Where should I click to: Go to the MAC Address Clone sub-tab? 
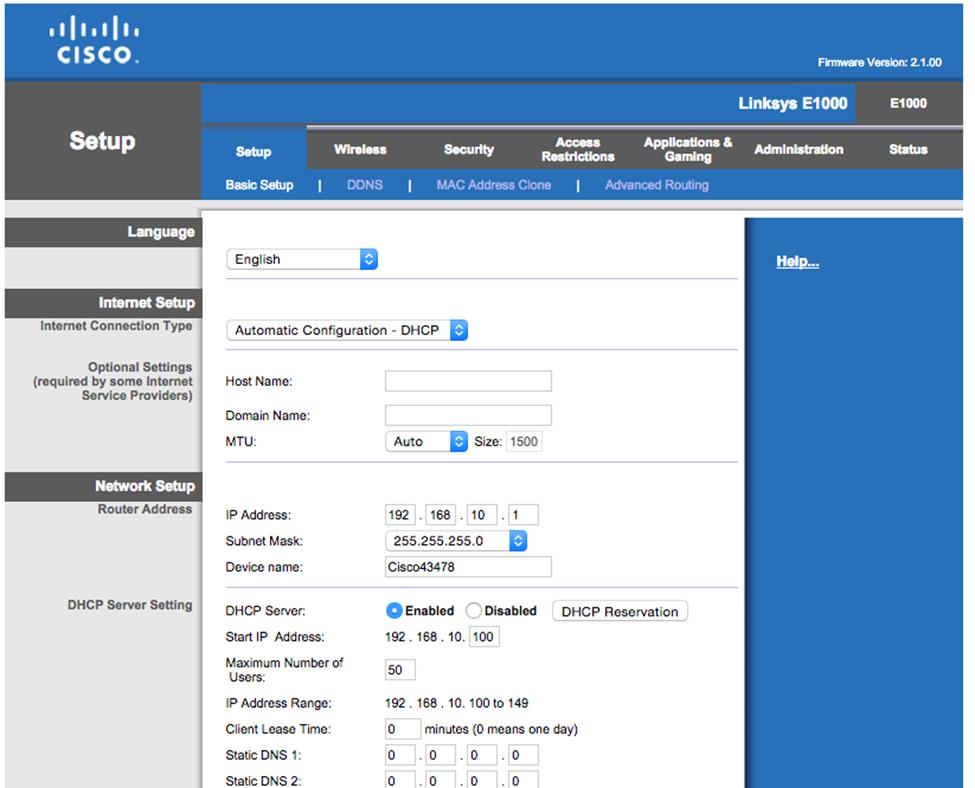(x=494, y=185)
